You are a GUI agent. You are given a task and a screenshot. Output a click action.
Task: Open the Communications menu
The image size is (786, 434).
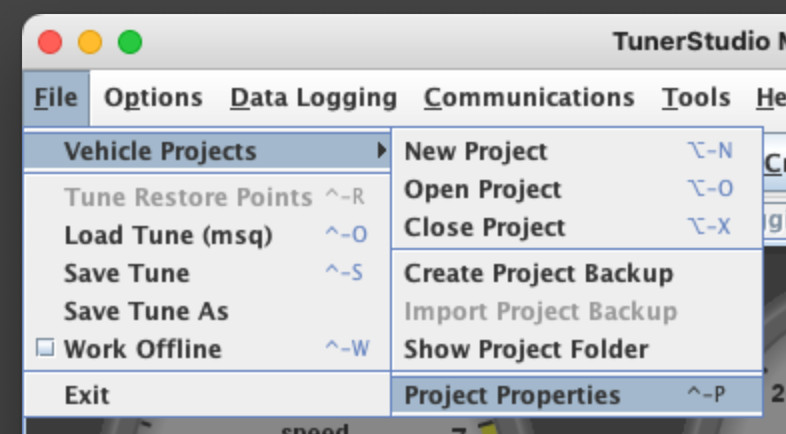(x=528, y=98)
